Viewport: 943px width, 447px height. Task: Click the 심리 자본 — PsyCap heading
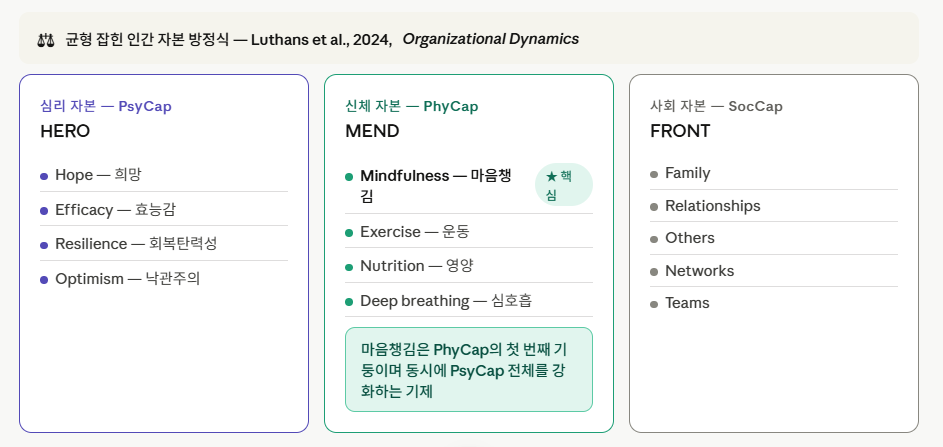(106, 106)
